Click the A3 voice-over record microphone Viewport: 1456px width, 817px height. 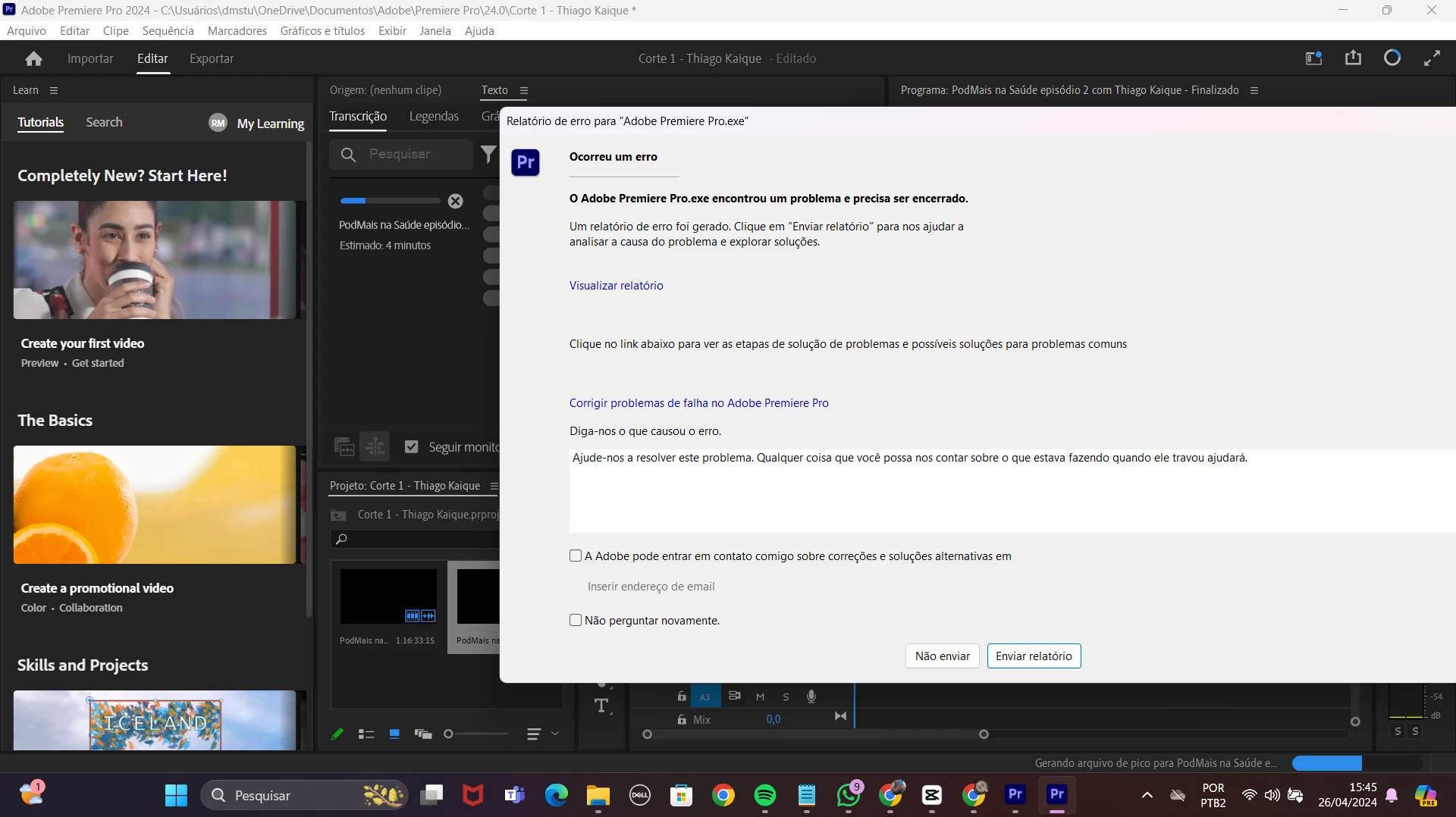[811, 696]
